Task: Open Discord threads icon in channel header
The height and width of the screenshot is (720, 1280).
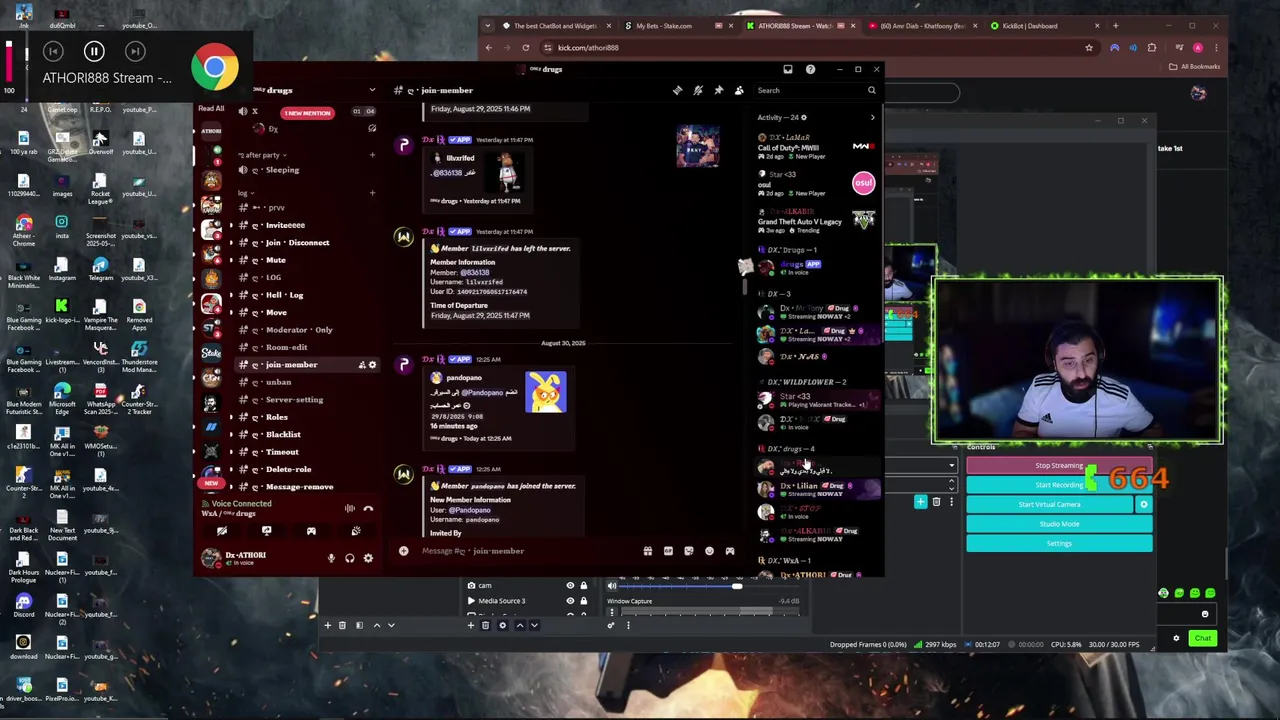Action: coord(677,90)
